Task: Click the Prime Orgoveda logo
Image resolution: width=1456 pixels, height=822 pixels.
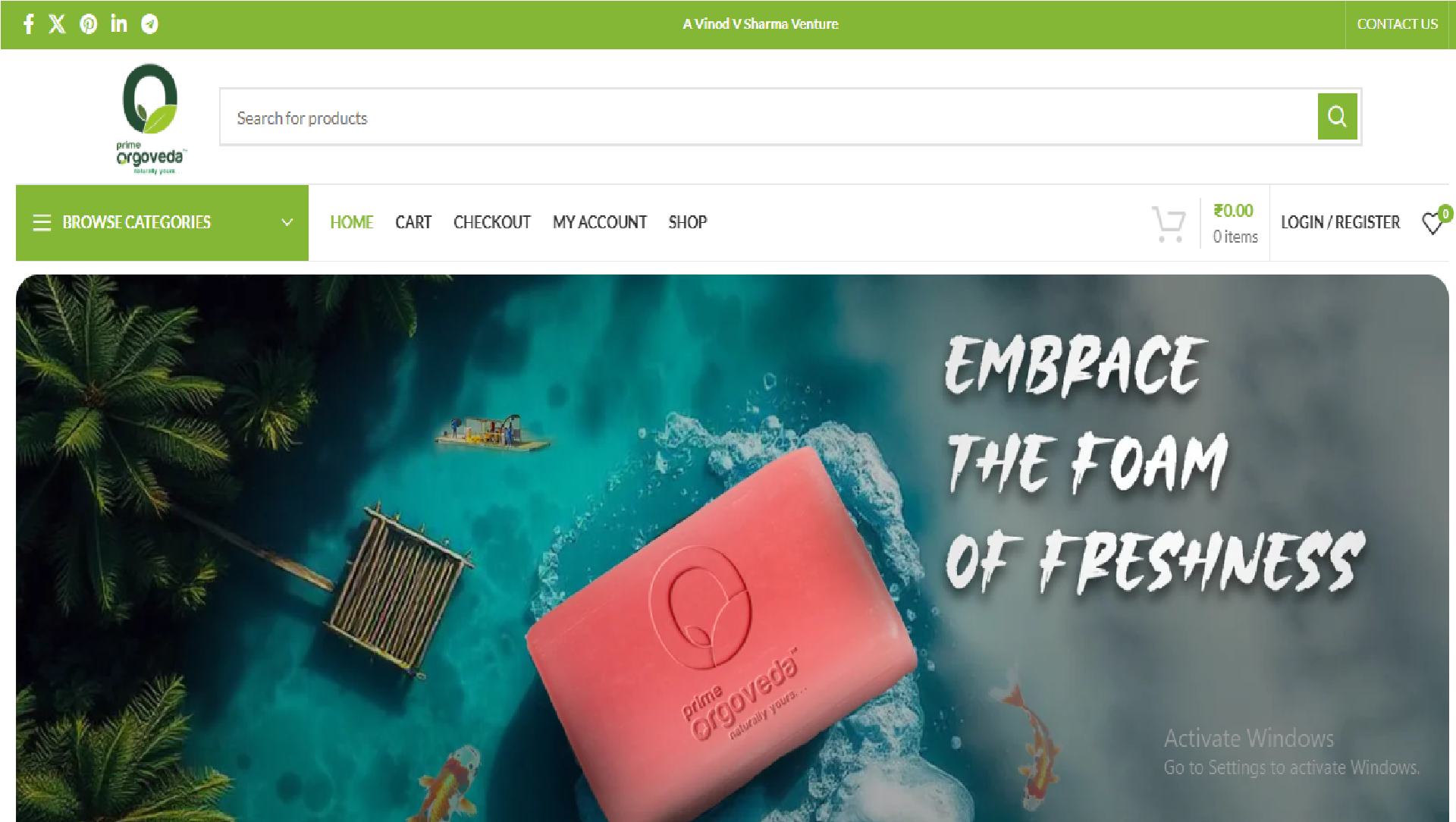Action: pos(150,118)
